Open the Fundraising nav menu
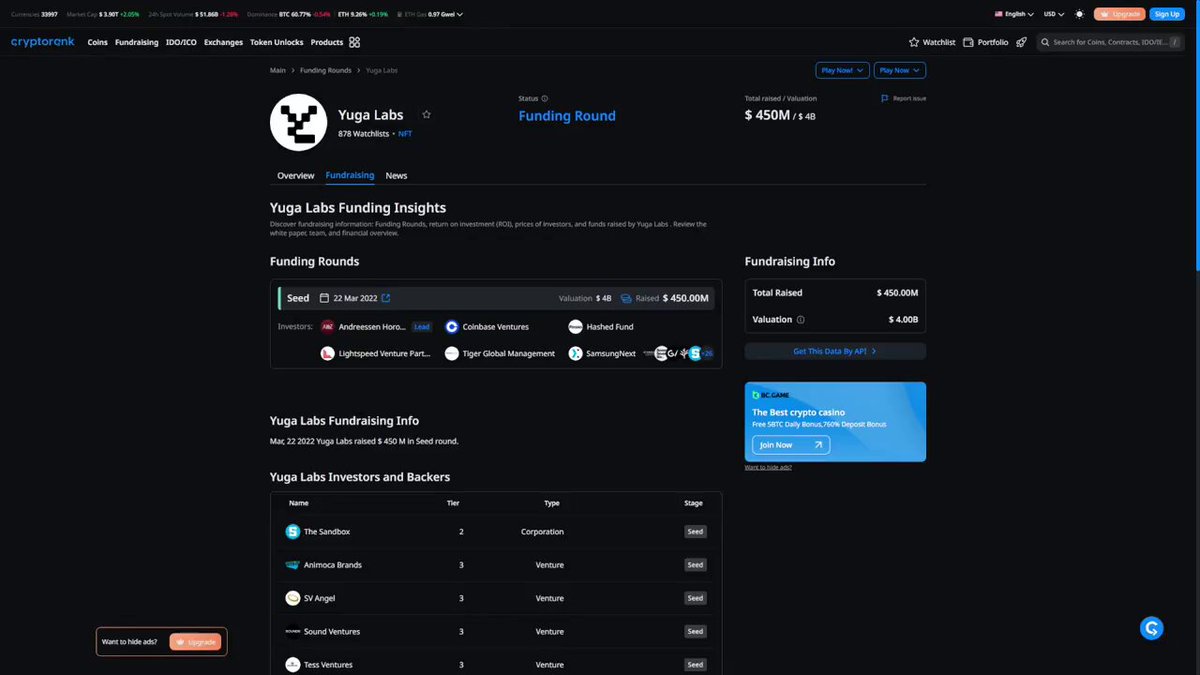This screenshot has height=675, width=1200. pos(137,42)
